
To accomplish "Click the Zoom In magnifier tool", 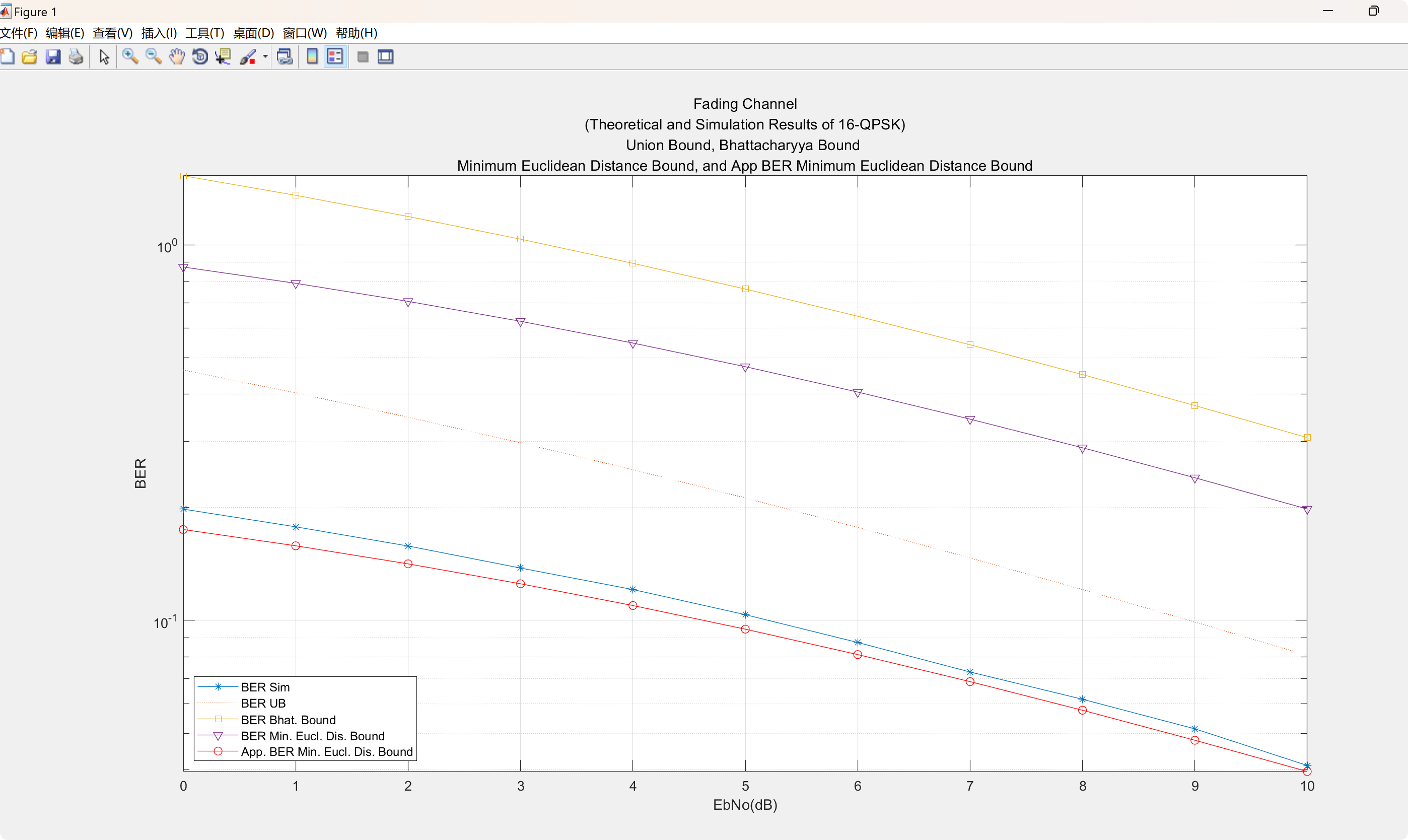I will click(130, 56).
